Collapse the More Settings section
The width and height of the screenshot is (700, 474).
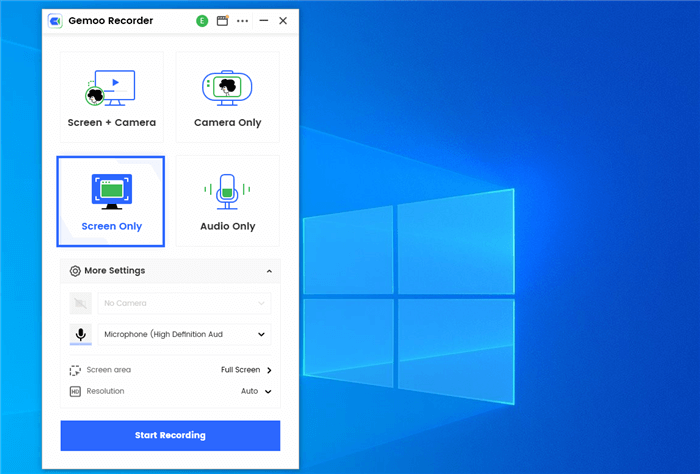(x=269, y=271)
